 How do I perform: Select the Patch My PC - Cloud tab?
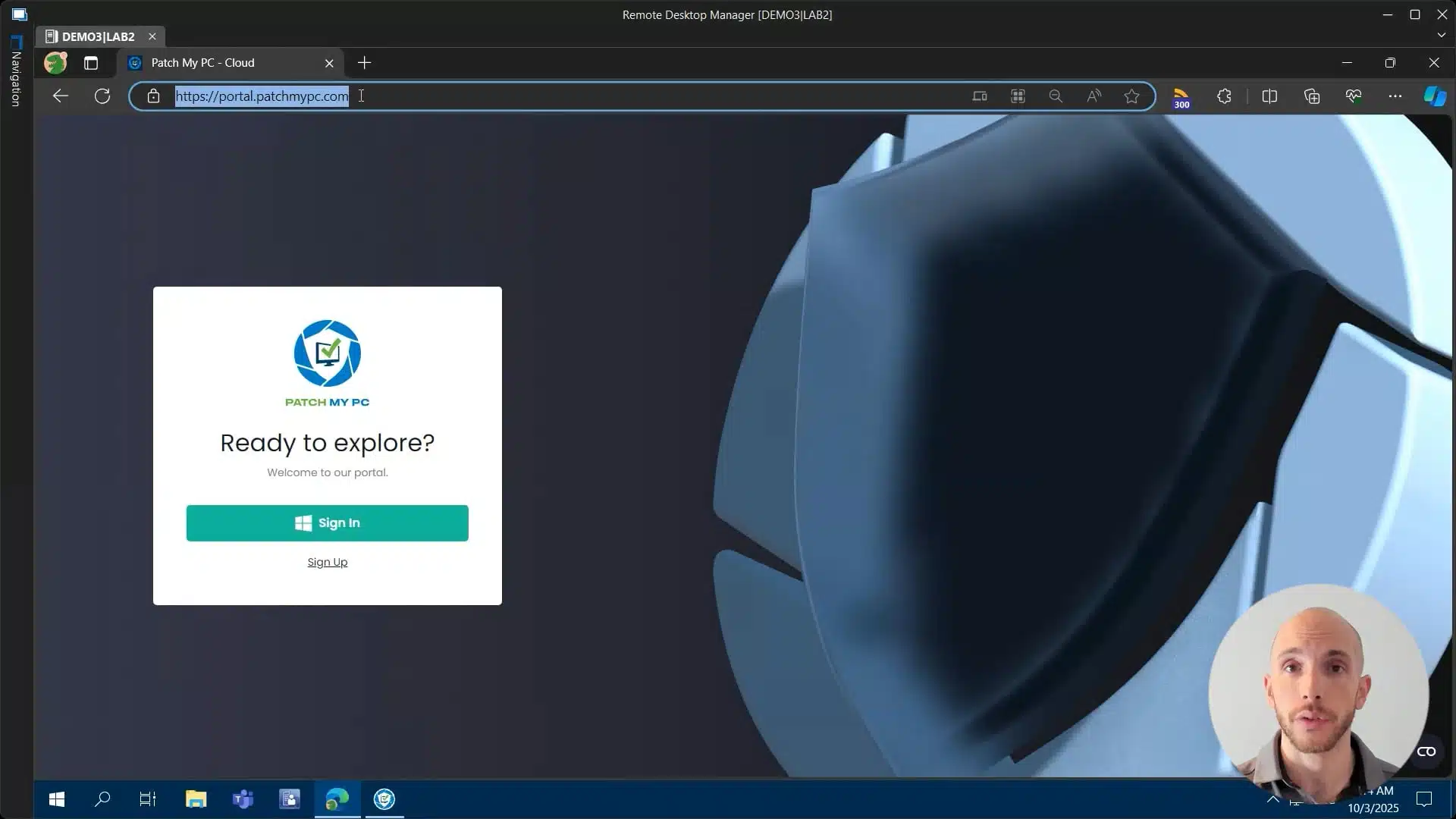[203, 63]
